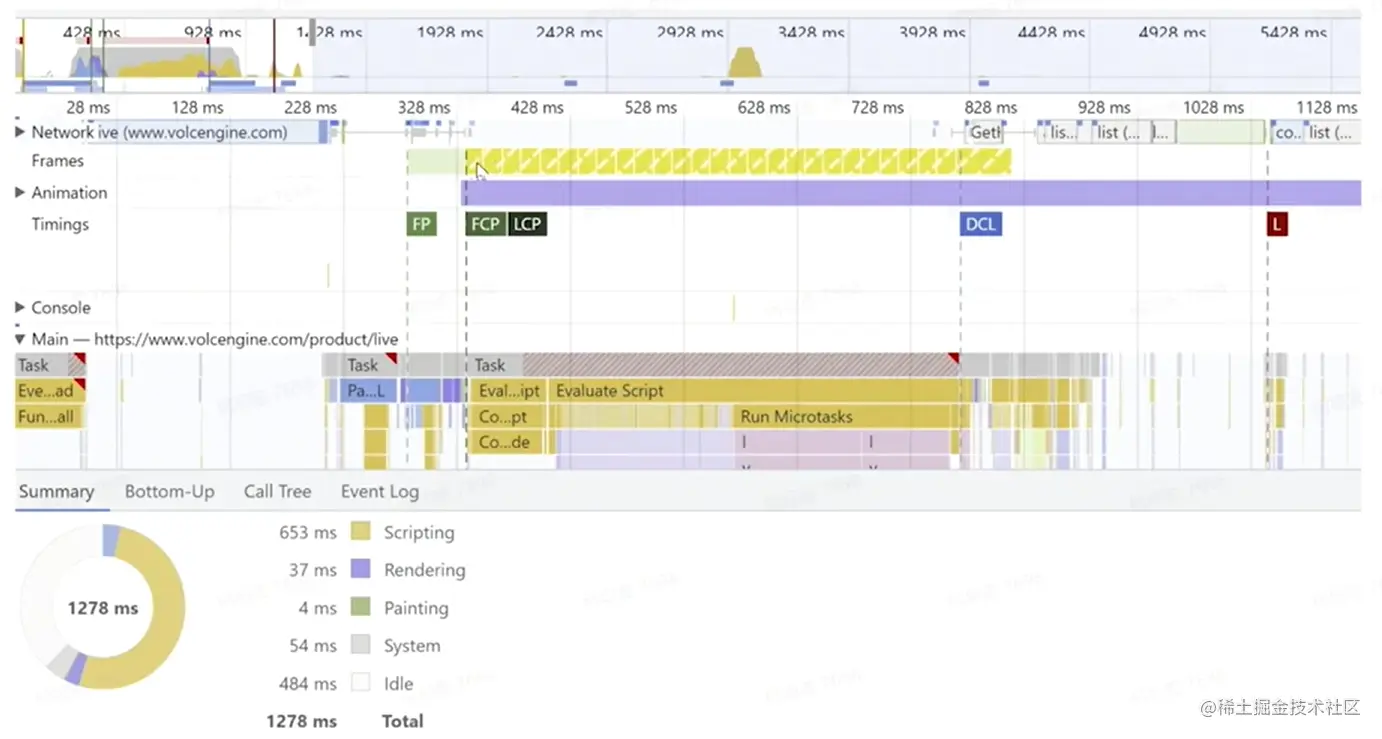Click the DCL timing marker

(981, 224)
